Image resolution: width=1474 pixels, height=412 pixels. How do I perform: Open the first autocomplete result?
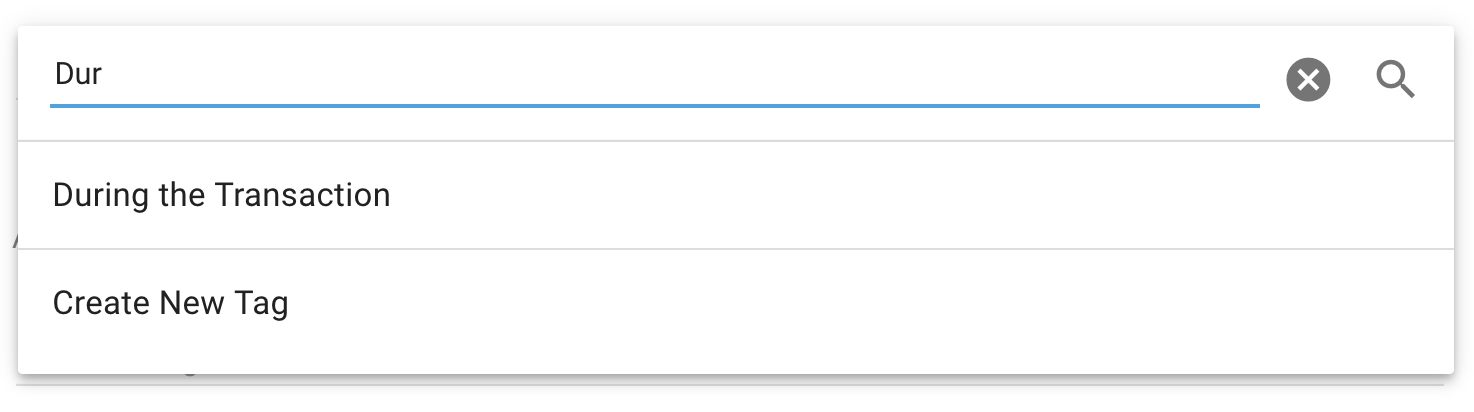tap(222, 195)
